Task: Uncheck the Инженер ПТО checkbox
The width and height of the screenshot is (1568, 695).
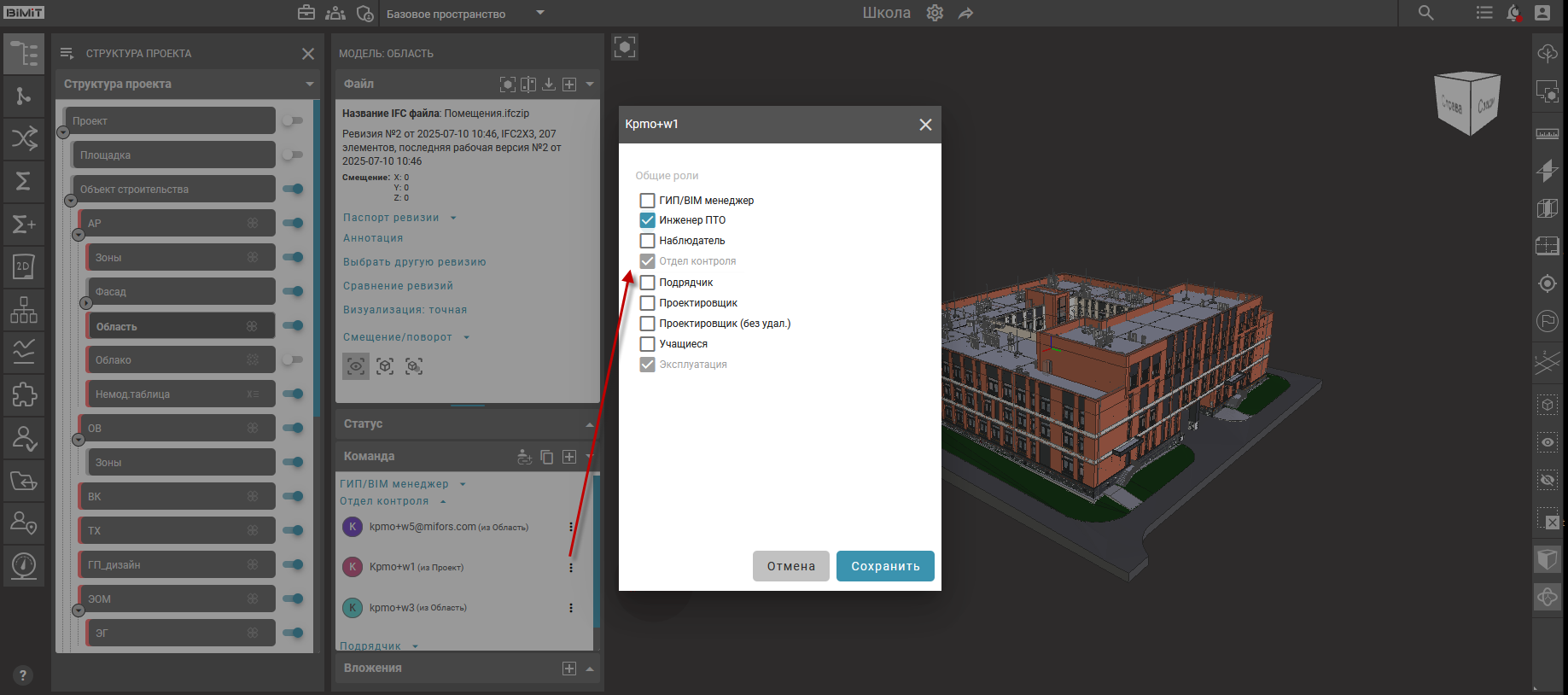Action: (647, 220)
